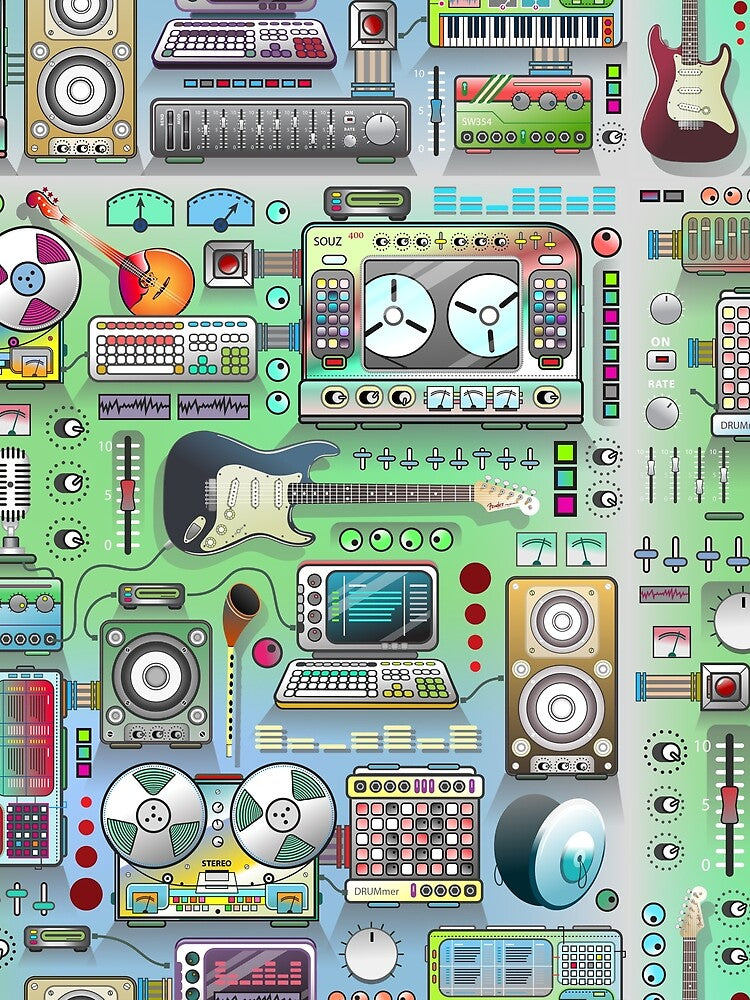This screenshot has width=750, height=1000.
Task: Click the red-handled fader beside the silver microphone
Action: click(128, 494)
